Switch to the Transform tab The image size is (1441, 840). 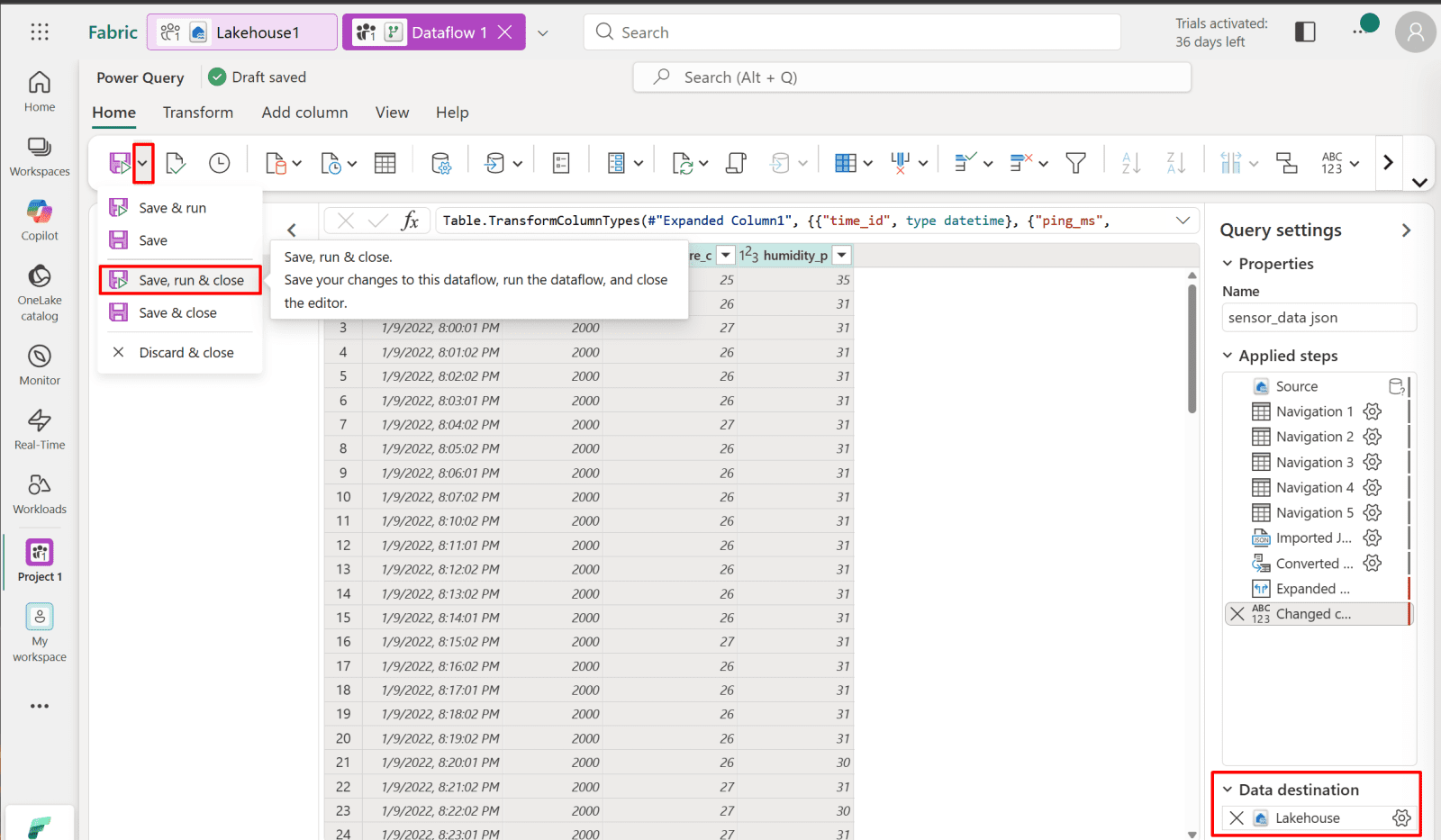197,113
